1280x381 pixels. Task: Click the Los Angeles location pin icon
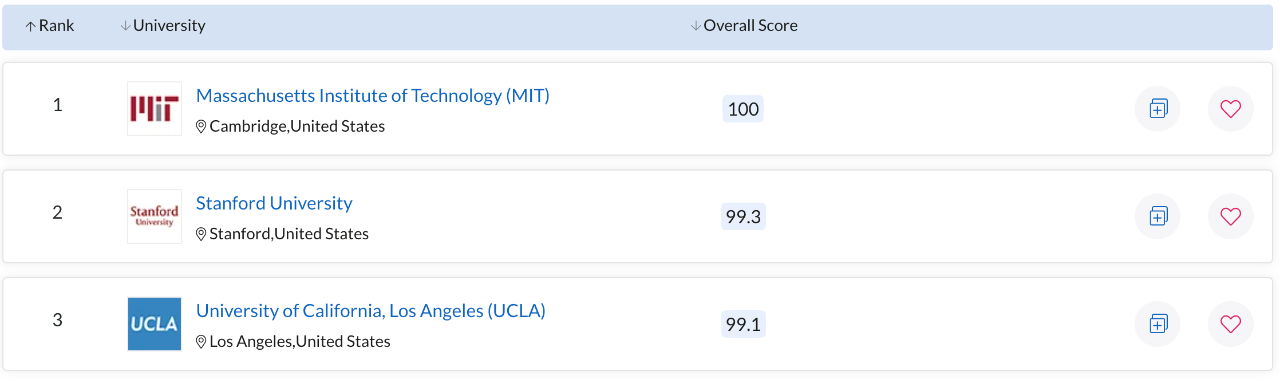pyautogui.click(x=201, y=342)
